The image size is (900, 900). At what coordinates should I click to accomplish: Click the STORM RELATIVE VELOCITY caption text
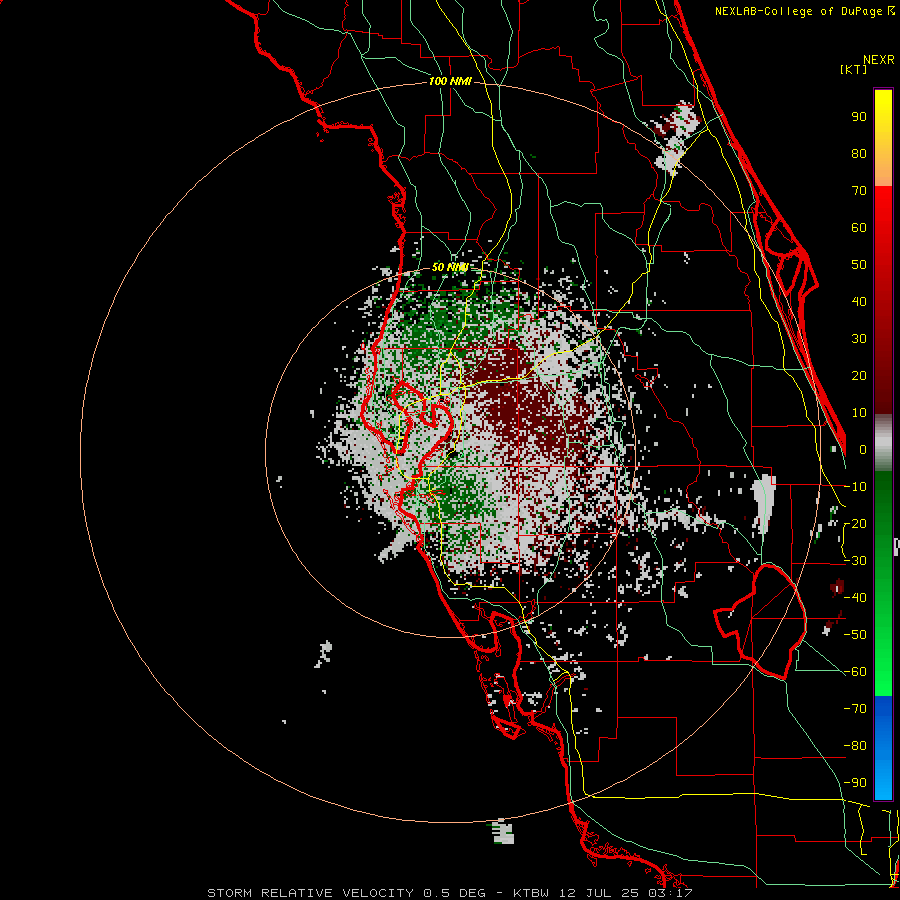click(x=310, y=893)
